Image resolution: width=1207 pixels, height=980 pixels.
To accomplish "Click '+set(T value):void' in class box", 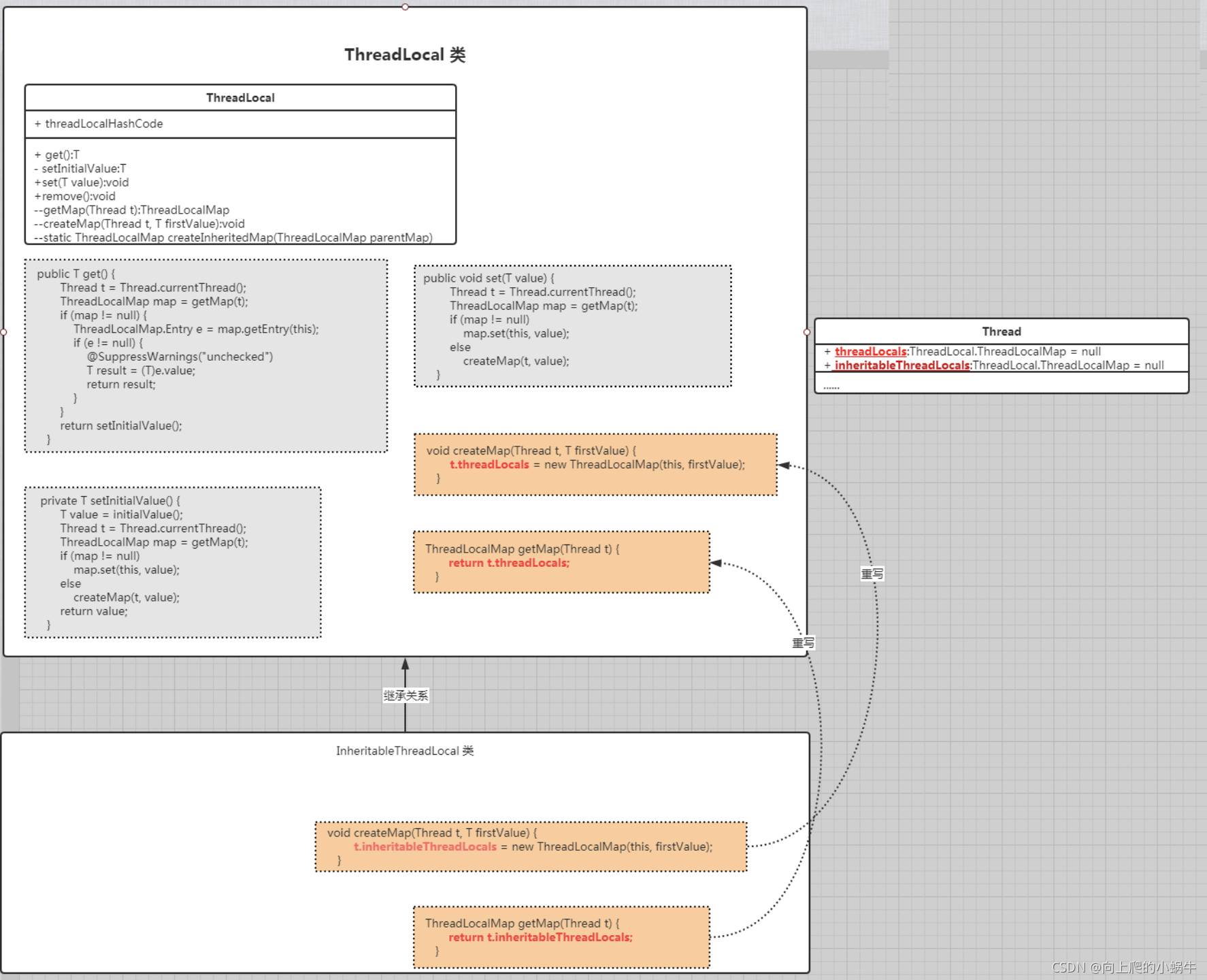I will (x=82, y=182).
